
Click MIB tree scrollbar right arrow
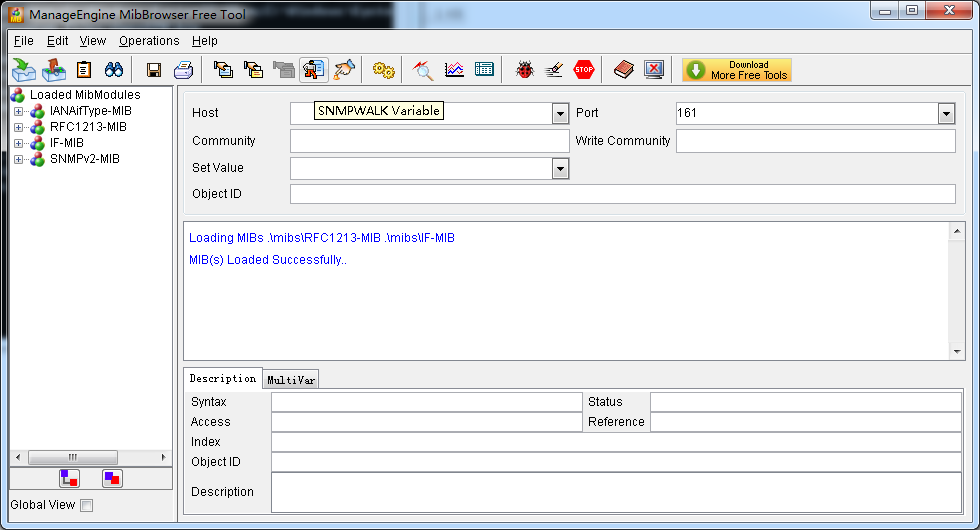click(164, 458)
